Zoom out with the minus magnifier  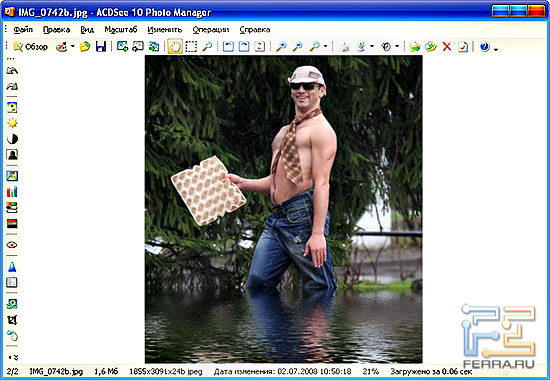coord(297,47)
